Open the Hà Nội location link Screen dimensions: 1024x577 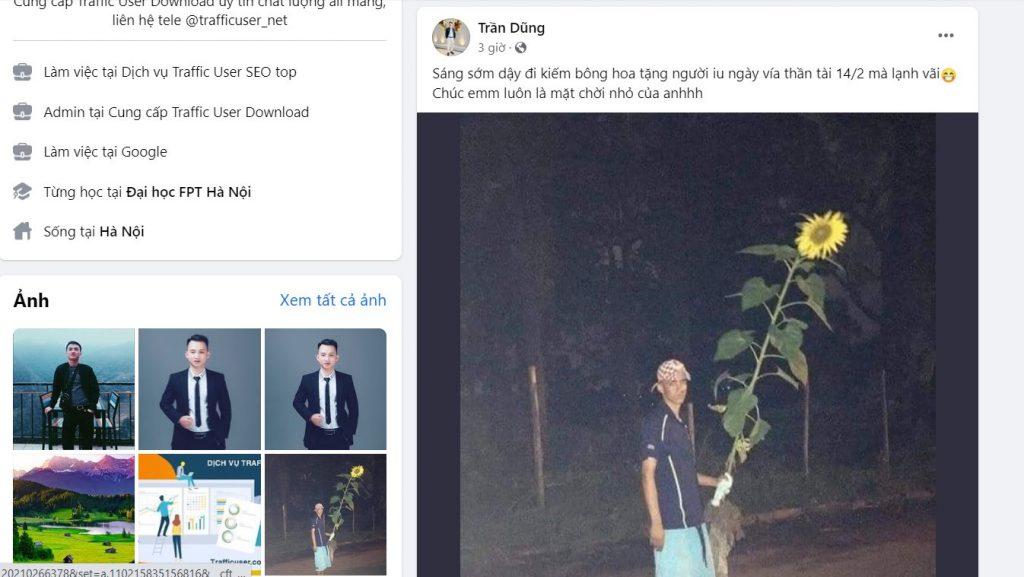(121, 232)
